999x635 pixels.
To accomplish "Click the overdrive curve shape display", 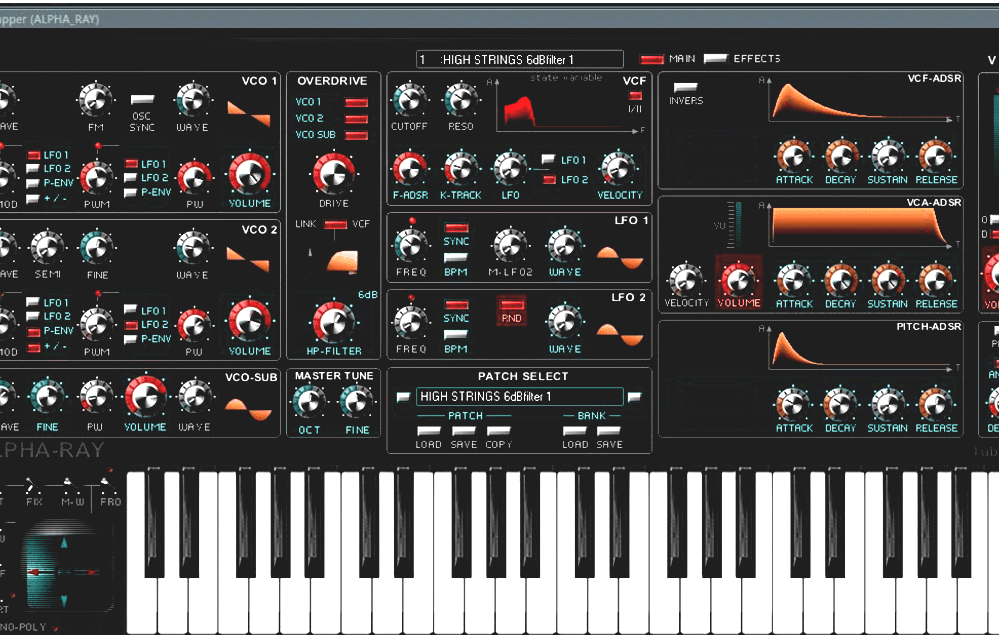I will point(343,261).
